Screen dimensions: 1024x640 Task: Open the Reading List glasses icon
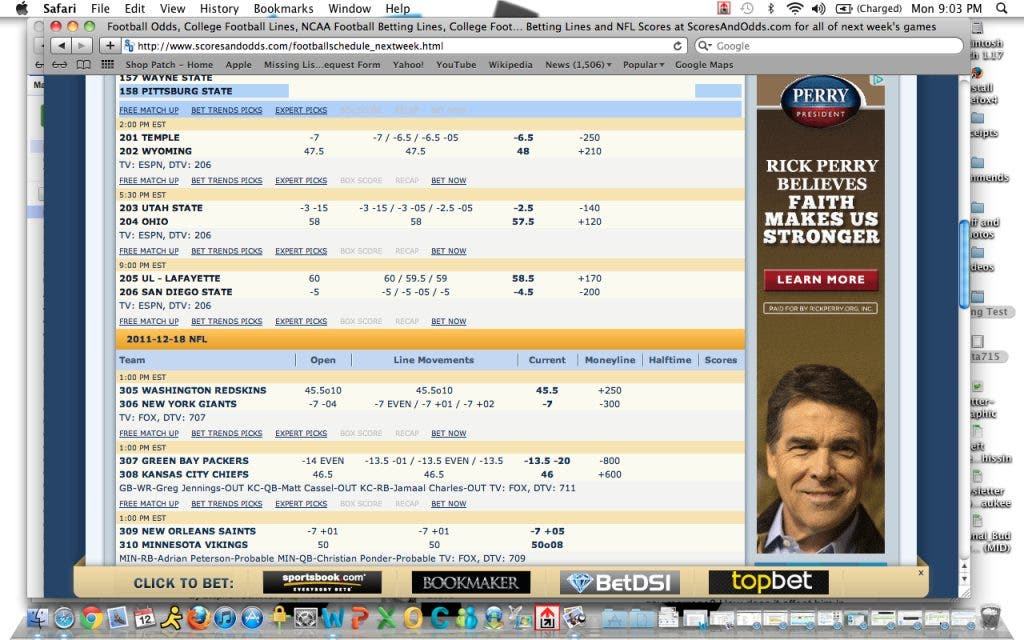tap(59, 65)
